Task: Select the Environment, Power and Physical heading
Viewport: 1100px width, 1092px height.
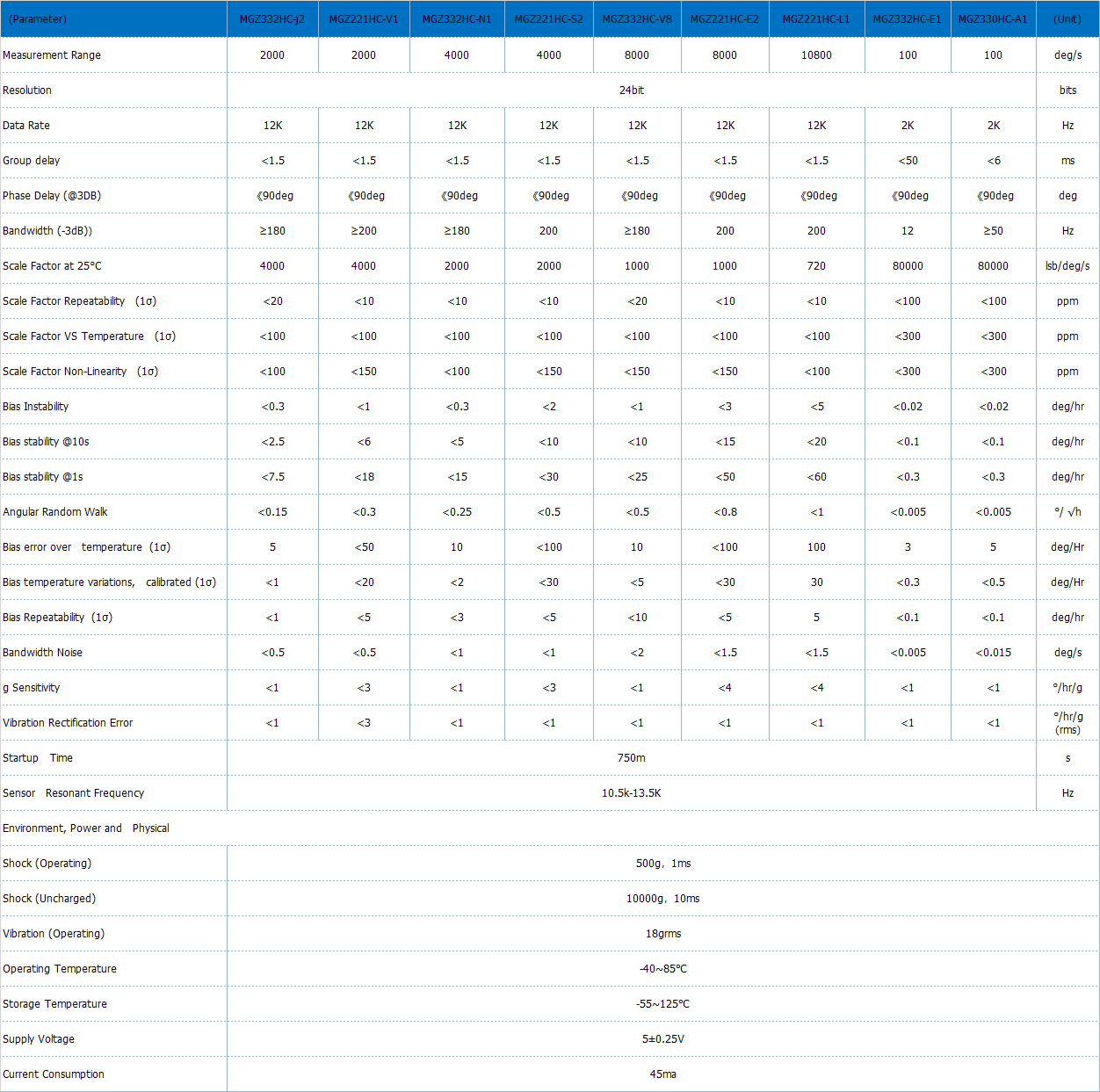Action: [86, 828]
